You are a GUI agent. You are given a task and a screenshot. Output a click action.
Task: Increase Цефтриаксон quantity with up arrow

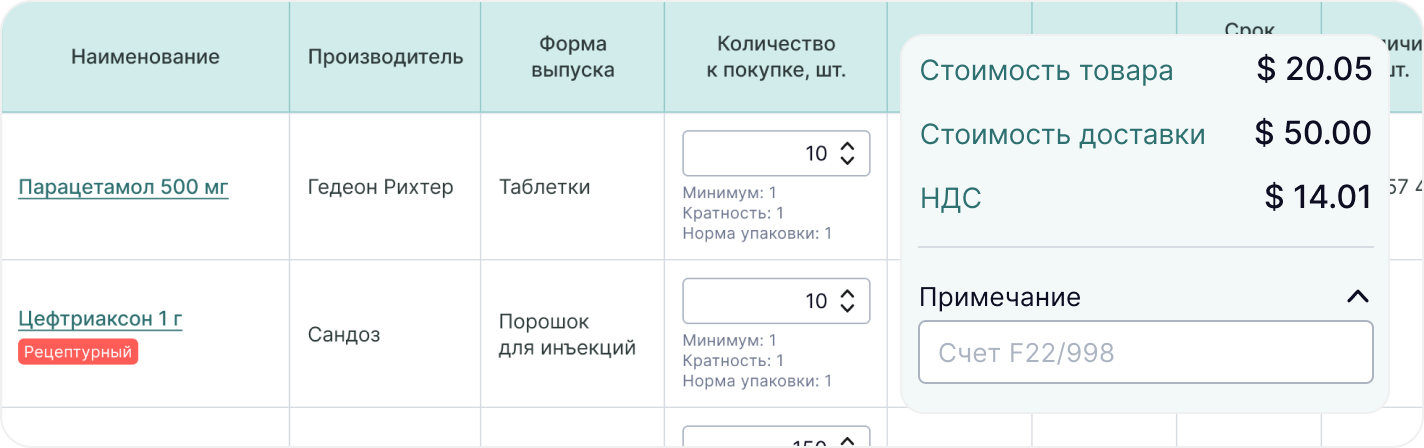(847, 294)
